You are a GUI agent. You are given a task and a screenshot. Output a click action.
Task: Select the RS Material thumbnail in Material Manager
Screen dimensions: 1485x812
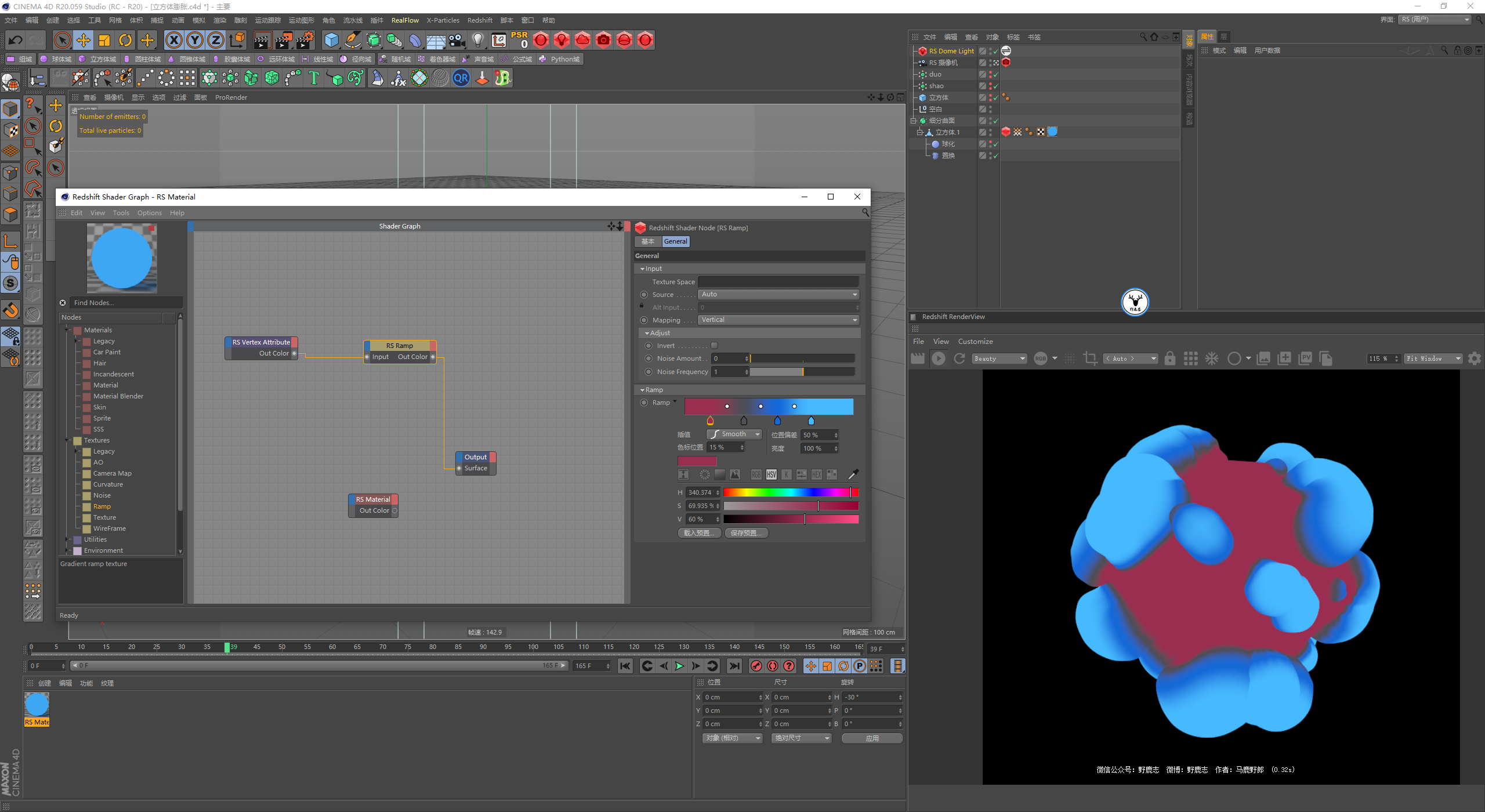pos(37,705)
